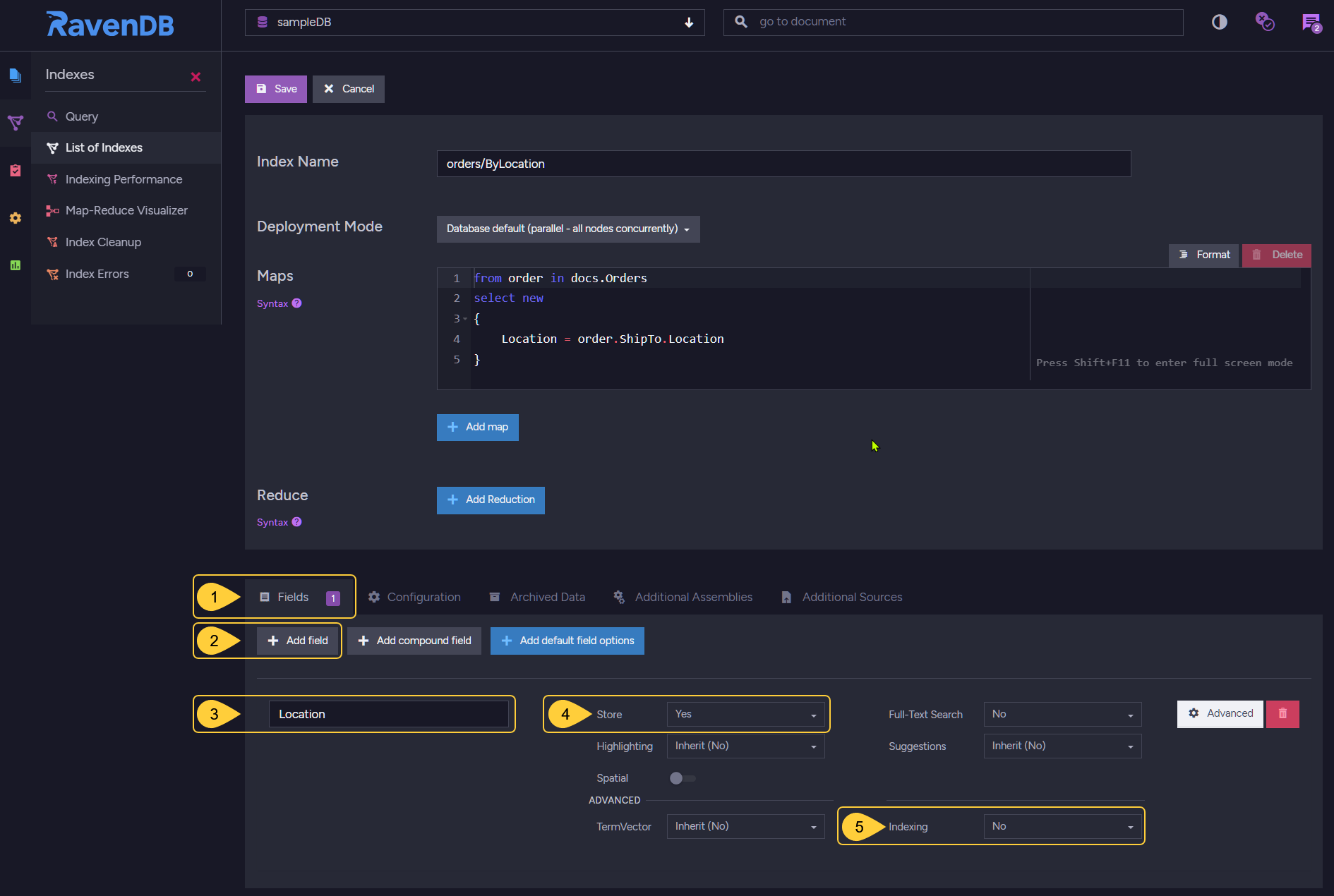Click Syntax link under Maps
Viewport: 1334px width, 896px height.
(272, 303)
